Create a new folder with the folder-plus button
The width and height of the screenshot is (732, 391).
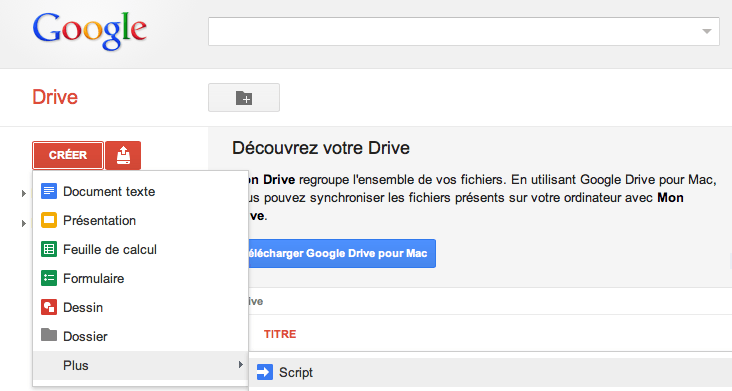(x=244, y=98)
